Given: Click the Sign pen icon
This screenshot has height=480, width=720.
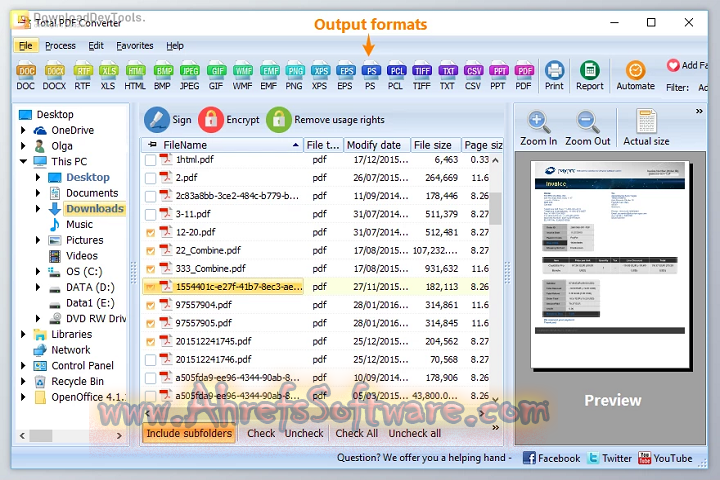Looking at the screenshot, I should 157,120.
